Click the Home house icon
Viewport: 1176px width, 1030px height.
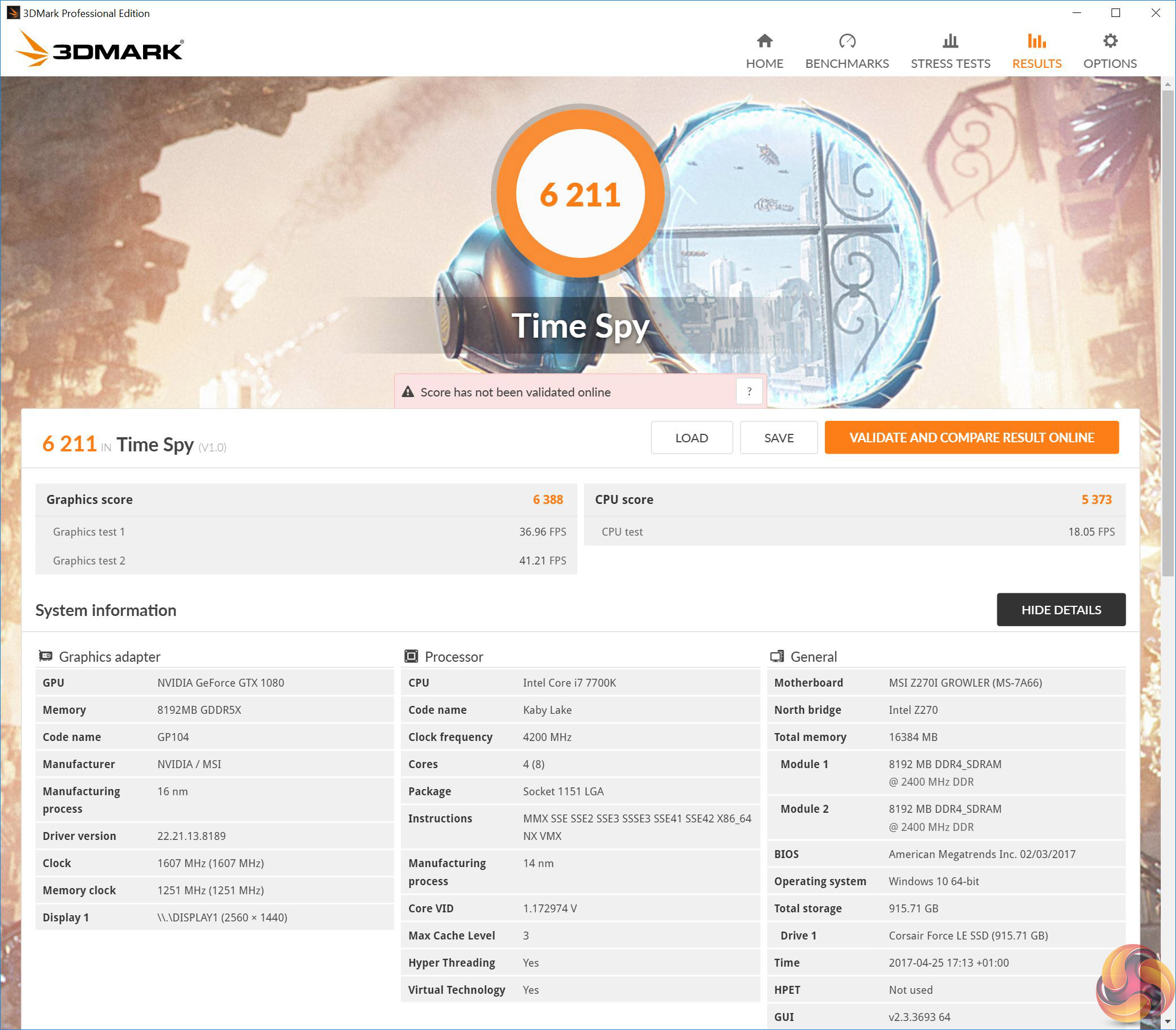764,41
